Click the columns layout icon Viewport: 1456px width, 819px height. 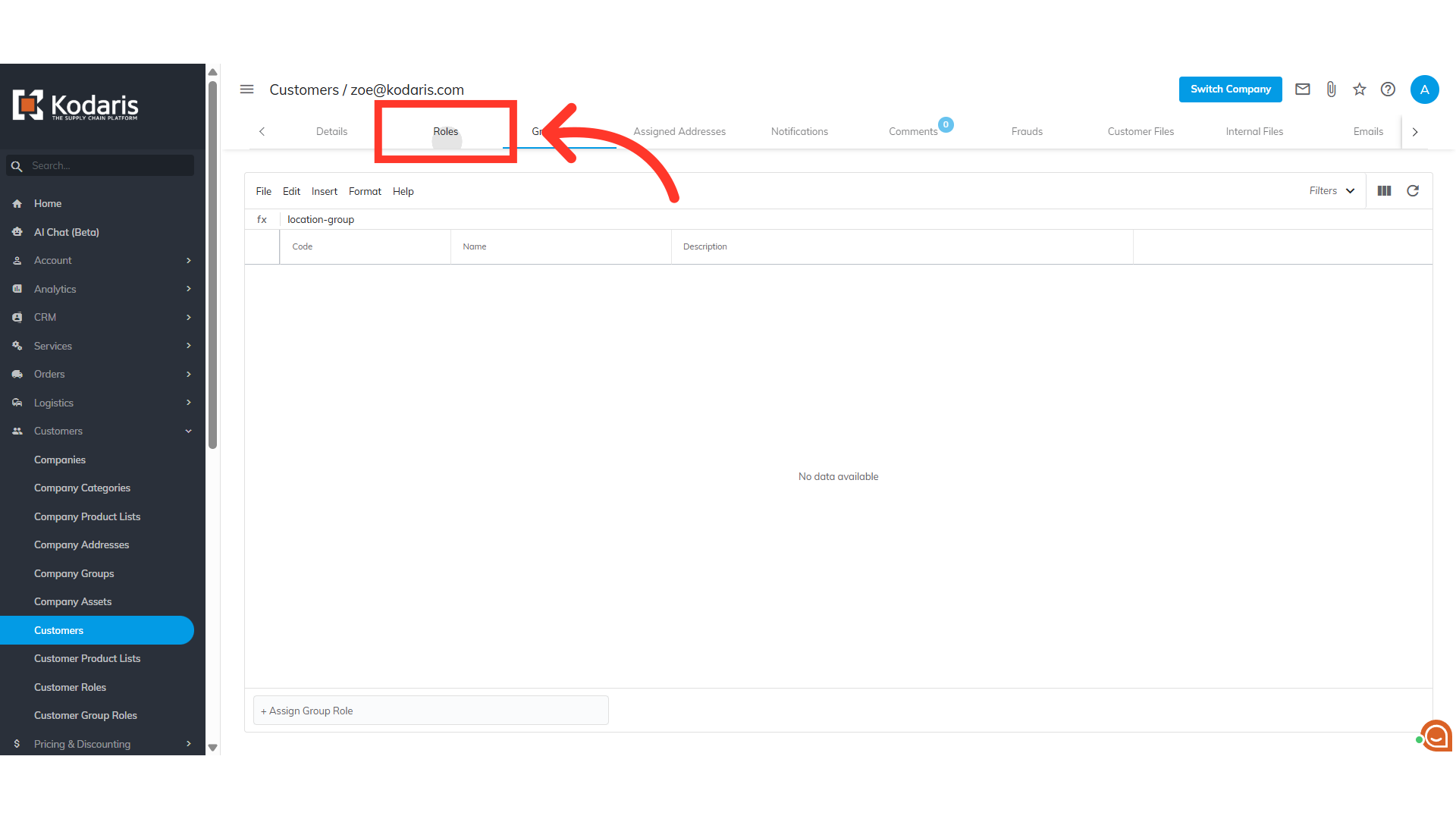(1384, 191)
